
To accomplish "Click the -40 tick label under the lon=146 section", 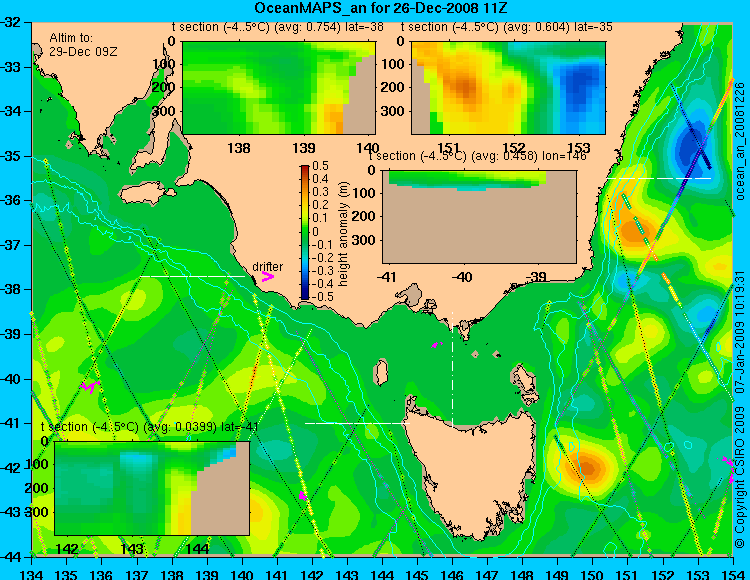I will click(462, 277).
